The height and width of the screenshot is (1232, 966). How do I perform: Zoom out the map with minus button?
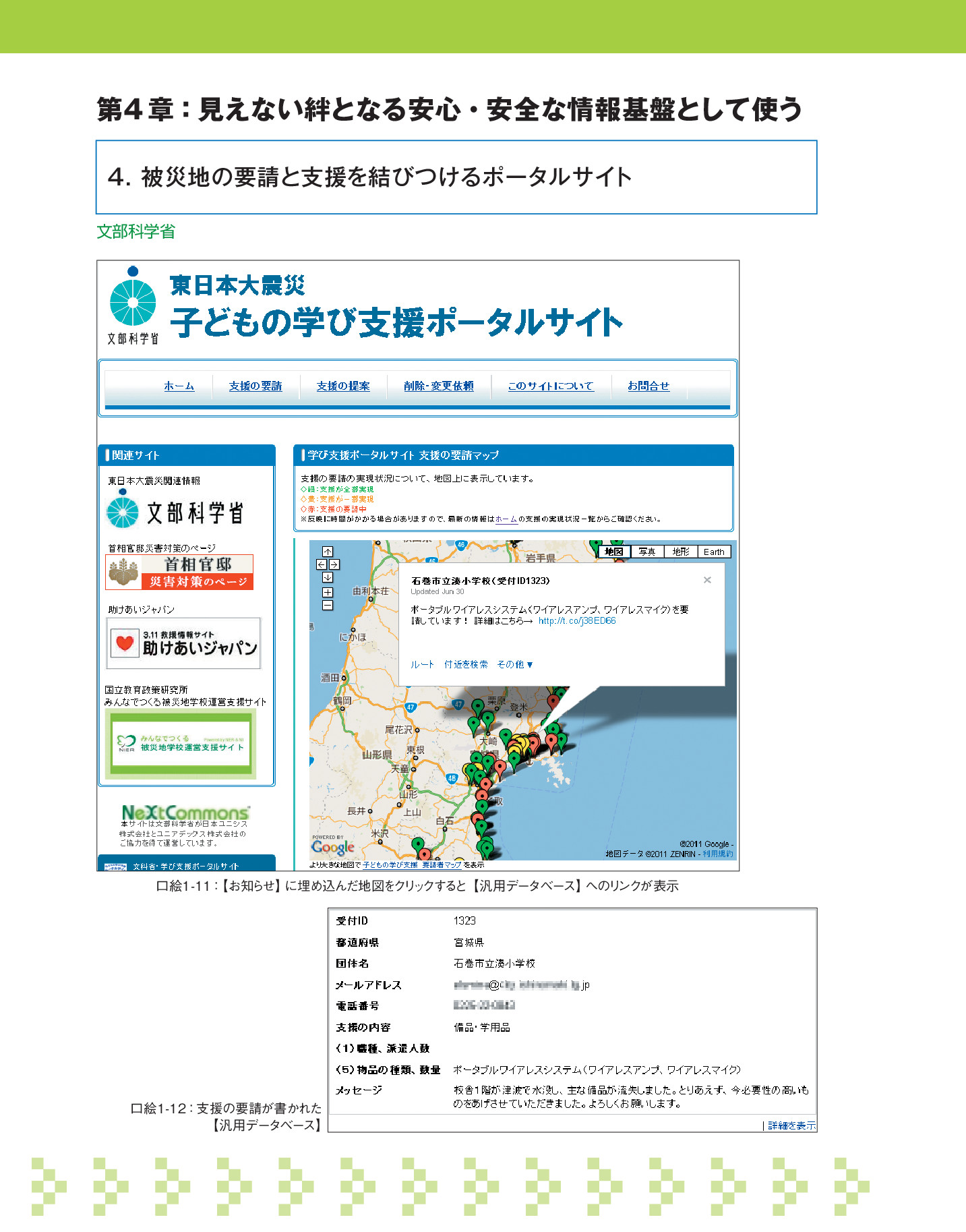pyautogui.click(x=328, y=606)
